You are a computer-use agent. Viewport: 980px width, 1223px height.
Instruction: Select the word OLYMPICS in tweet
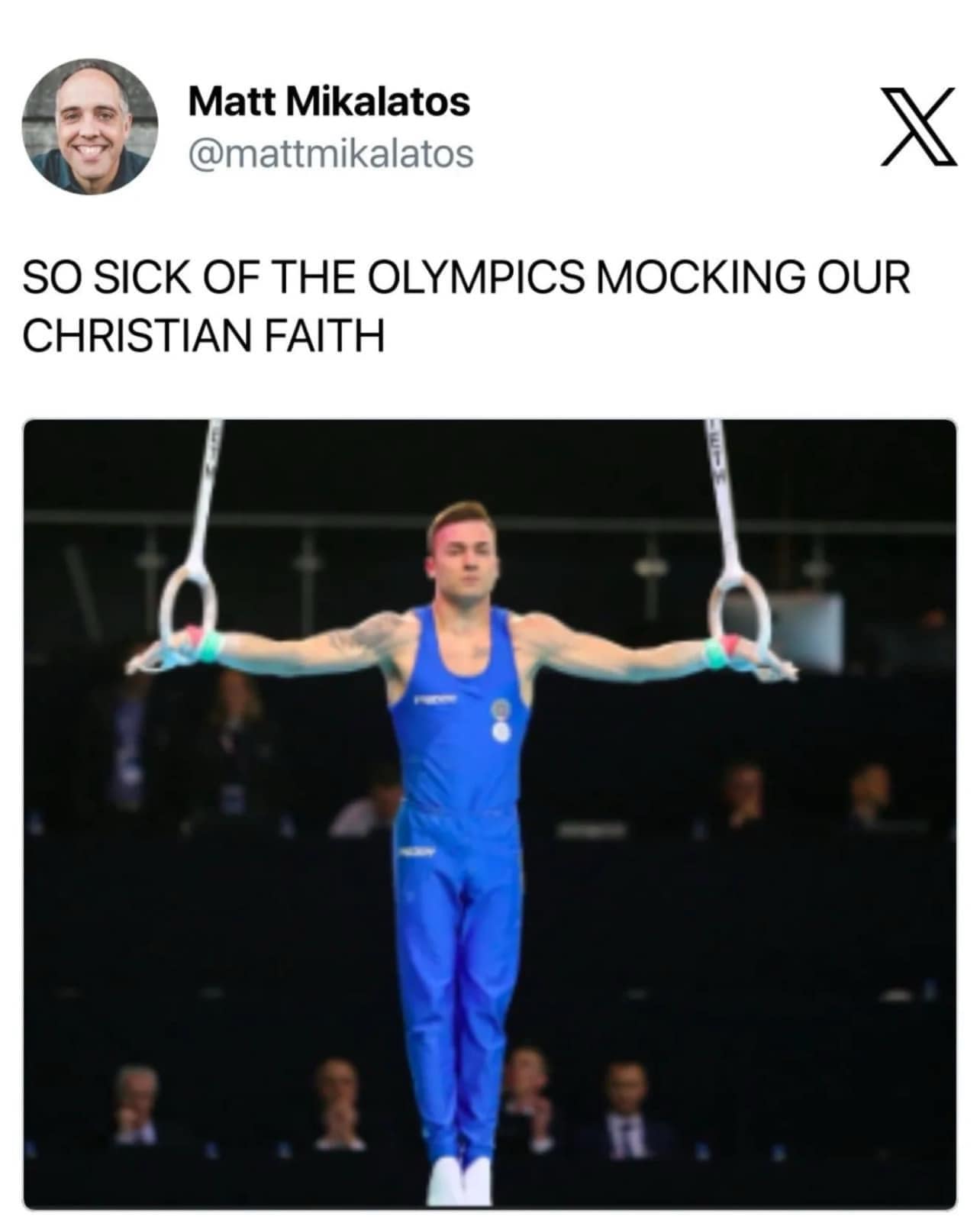click(478, 277)
